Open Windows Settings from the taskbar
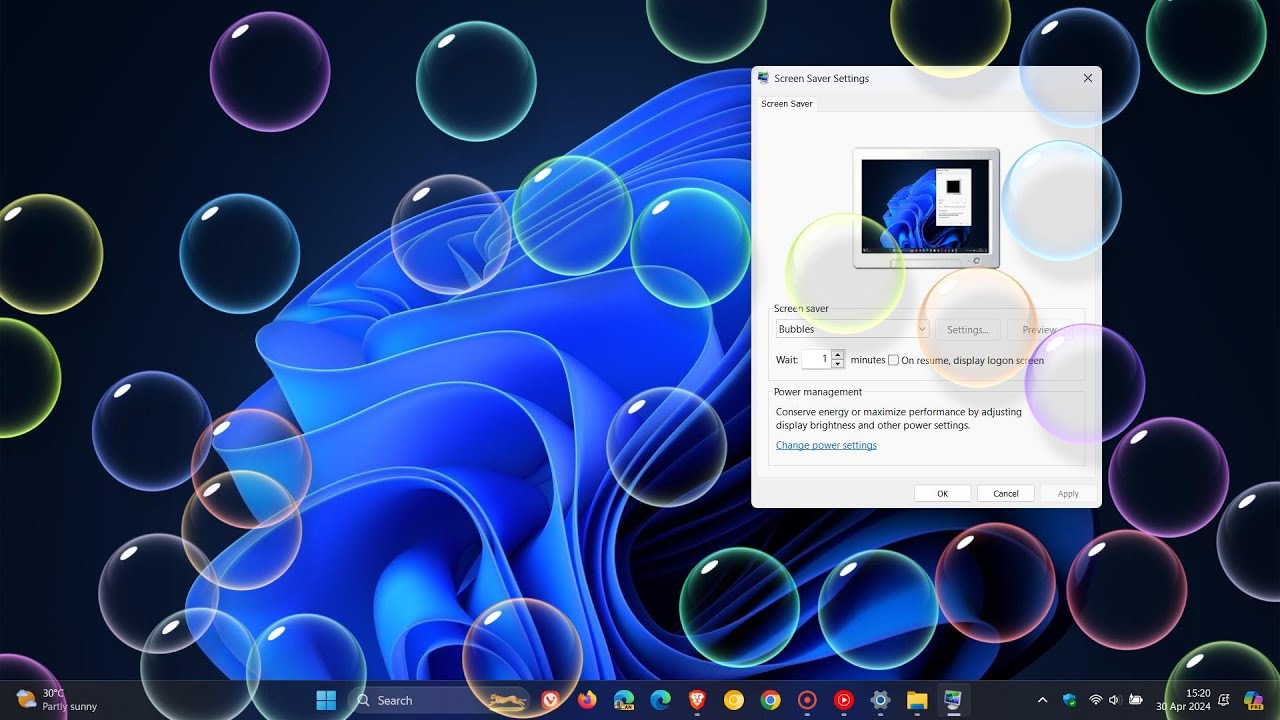The image size is (1280, 720). pos(880,700)
